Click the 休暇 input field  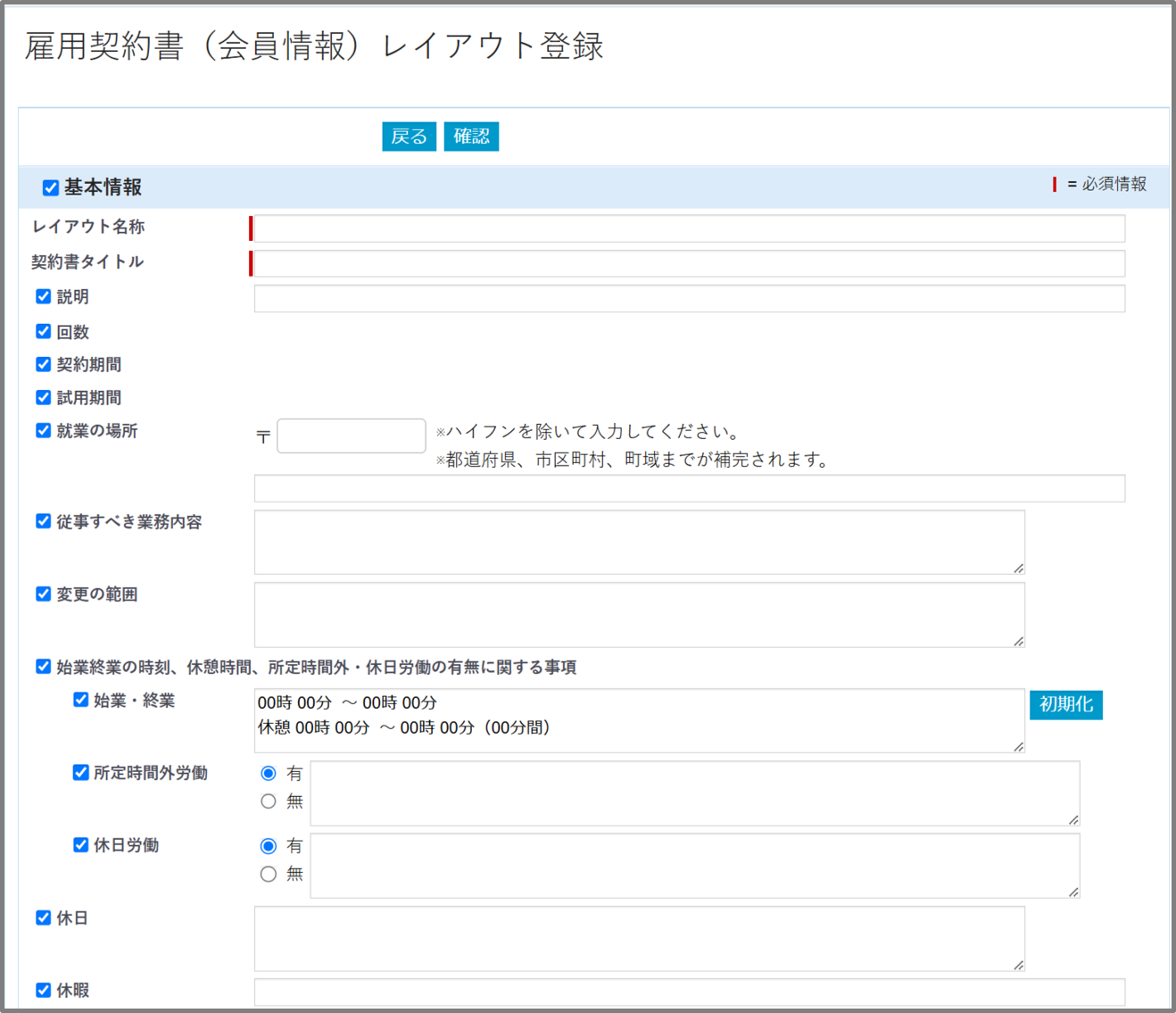(690, 992)
